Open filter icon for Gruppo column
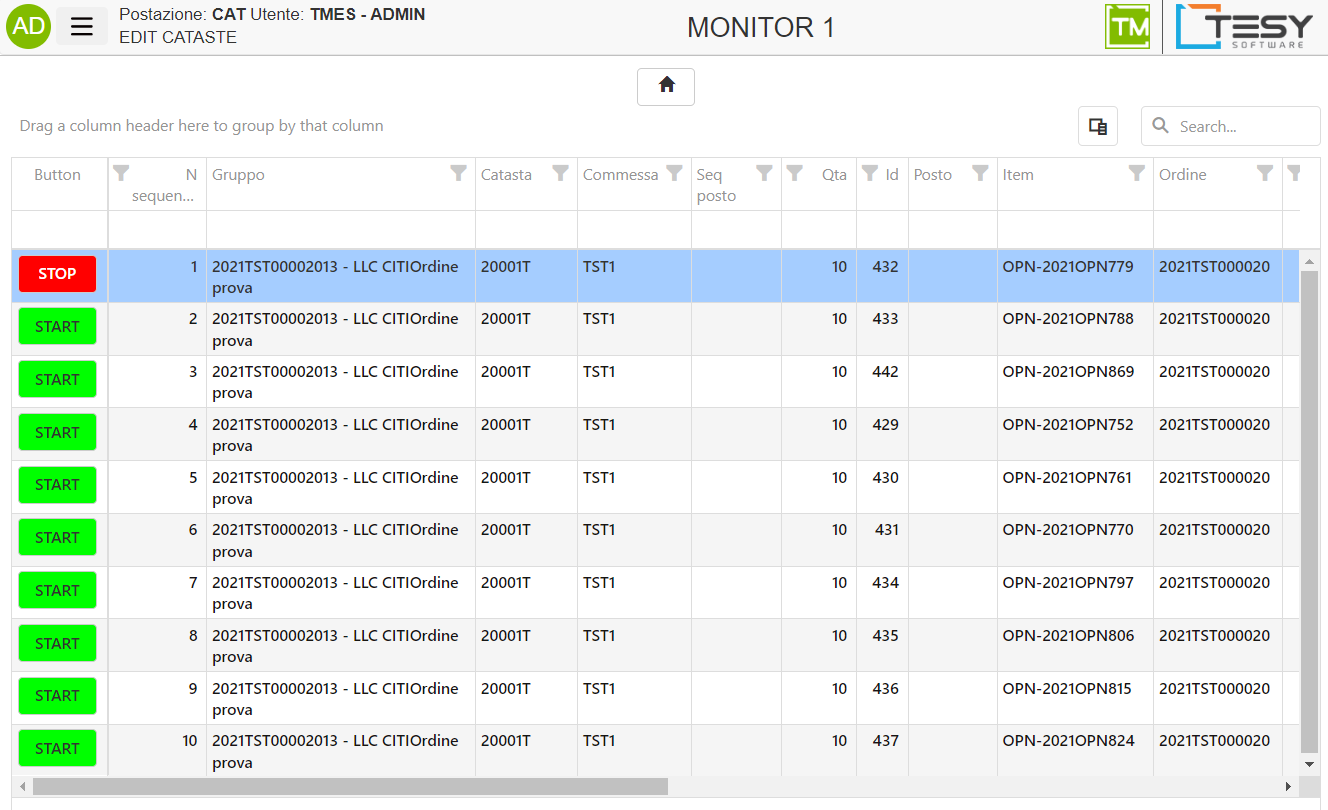This screenshot has height=810, width=1328. click(458, 174)
